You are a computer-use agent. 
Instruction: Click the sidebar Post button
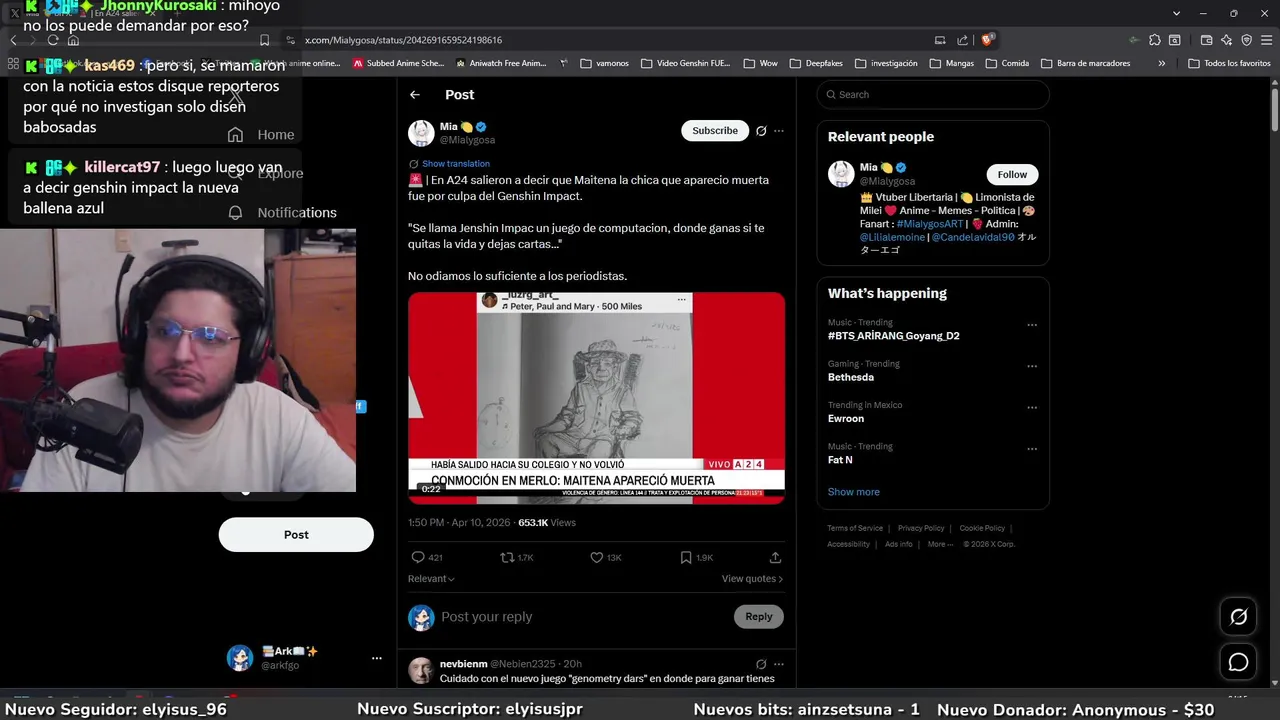(296, 534)
